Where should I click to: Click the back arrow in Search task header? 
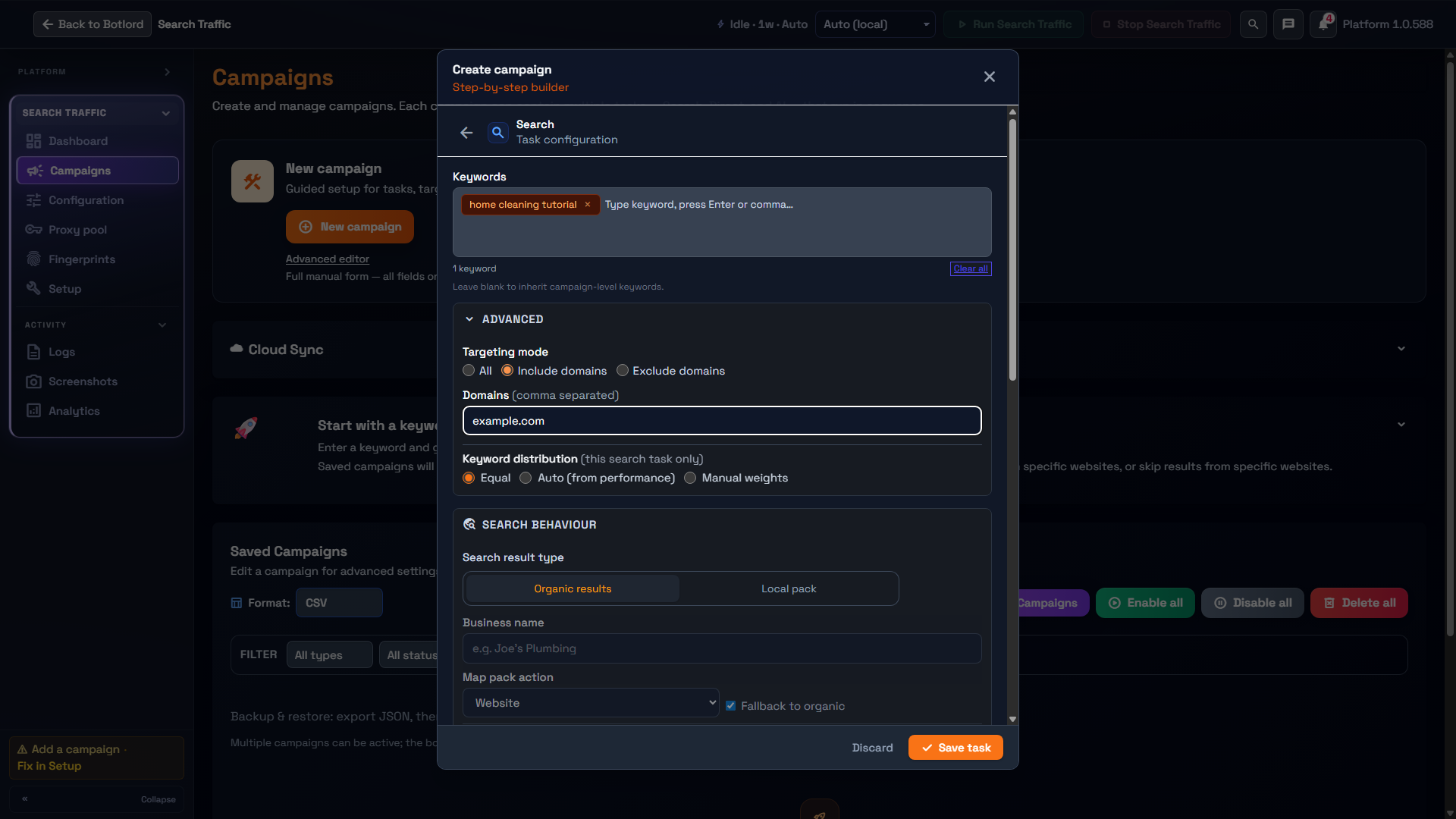(x=466, y=133)
